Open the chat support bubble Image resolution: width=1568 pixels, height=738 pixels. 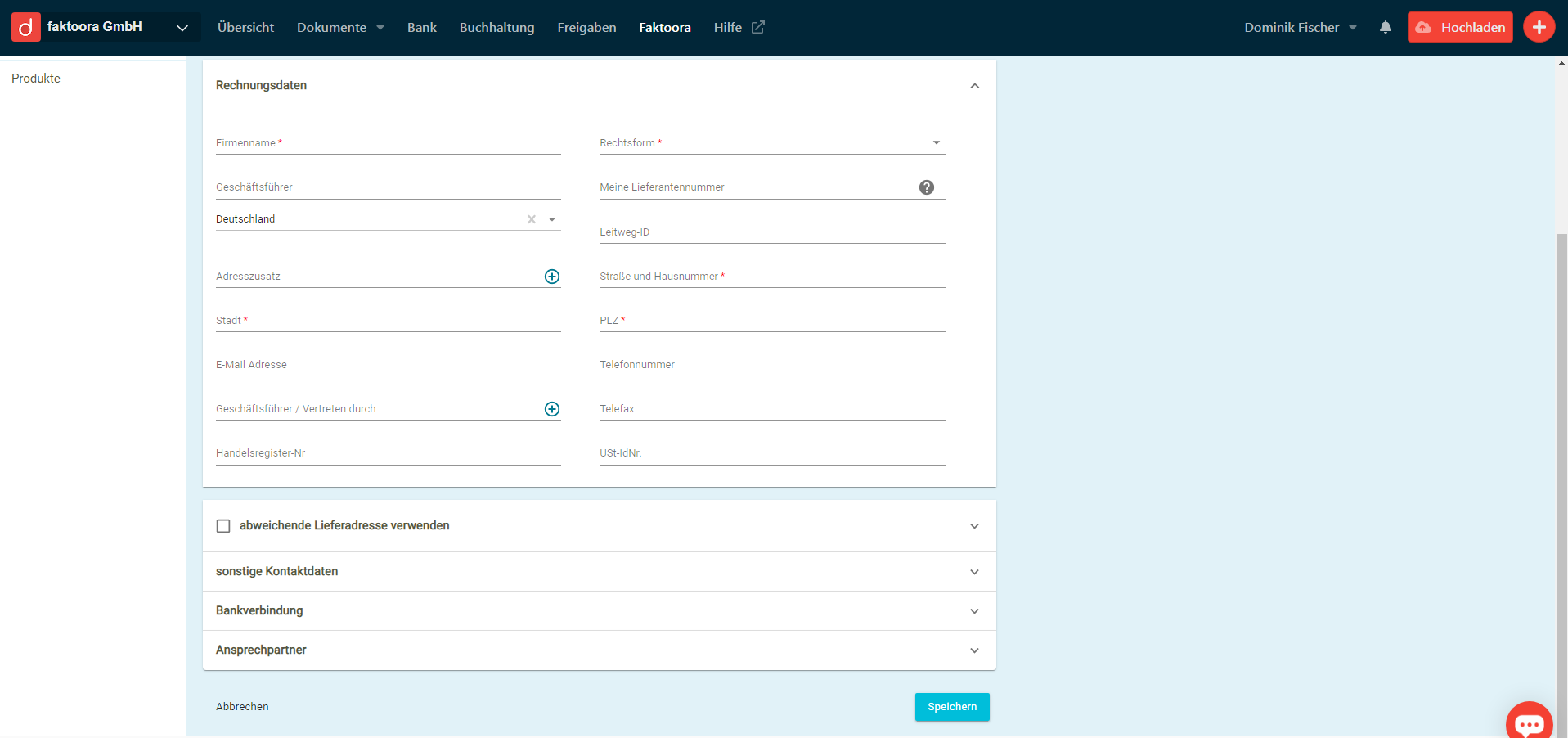(x=1528, y=722)
